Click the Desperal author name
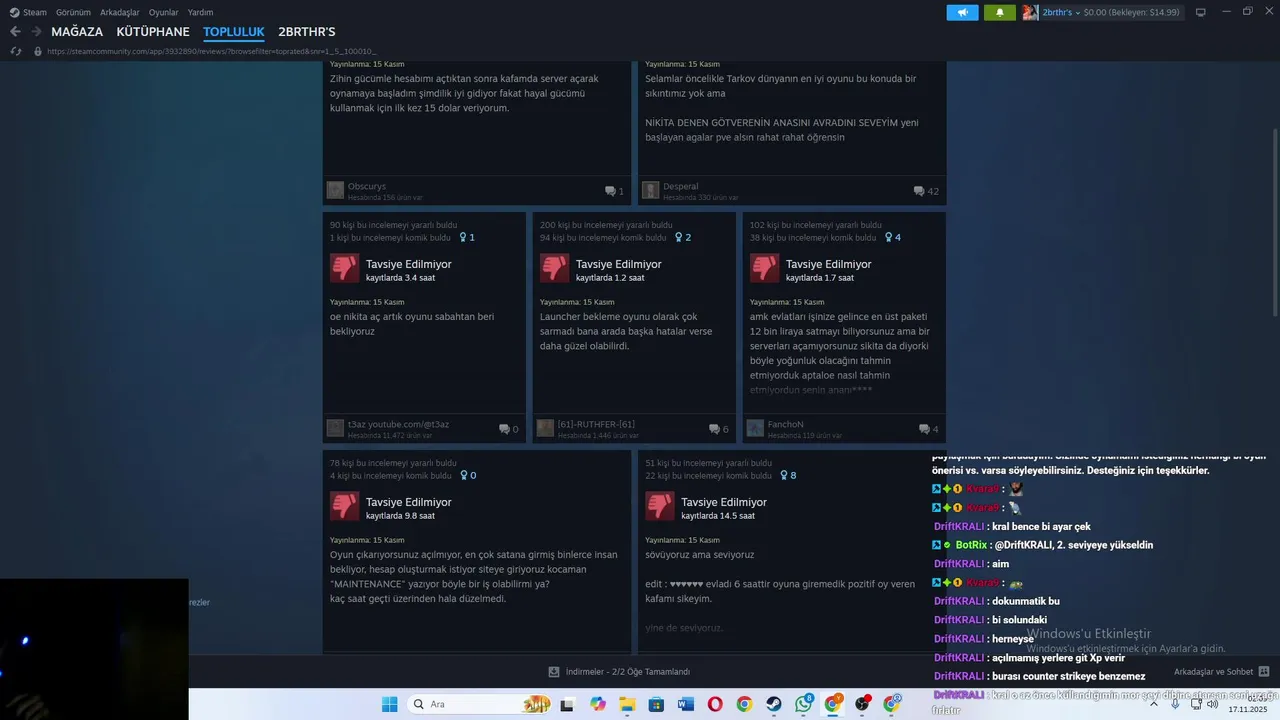The width and height of the screenshot is (1280, 720). coord(681,186)
